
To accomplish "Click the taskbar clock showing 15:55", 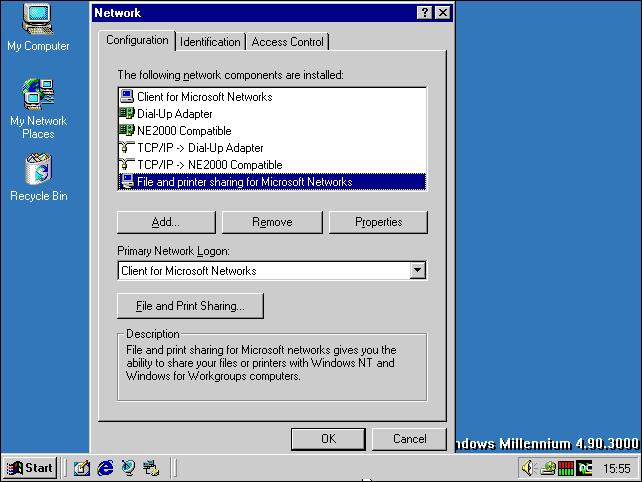I will pyautogui.click(x=617, y=468).
